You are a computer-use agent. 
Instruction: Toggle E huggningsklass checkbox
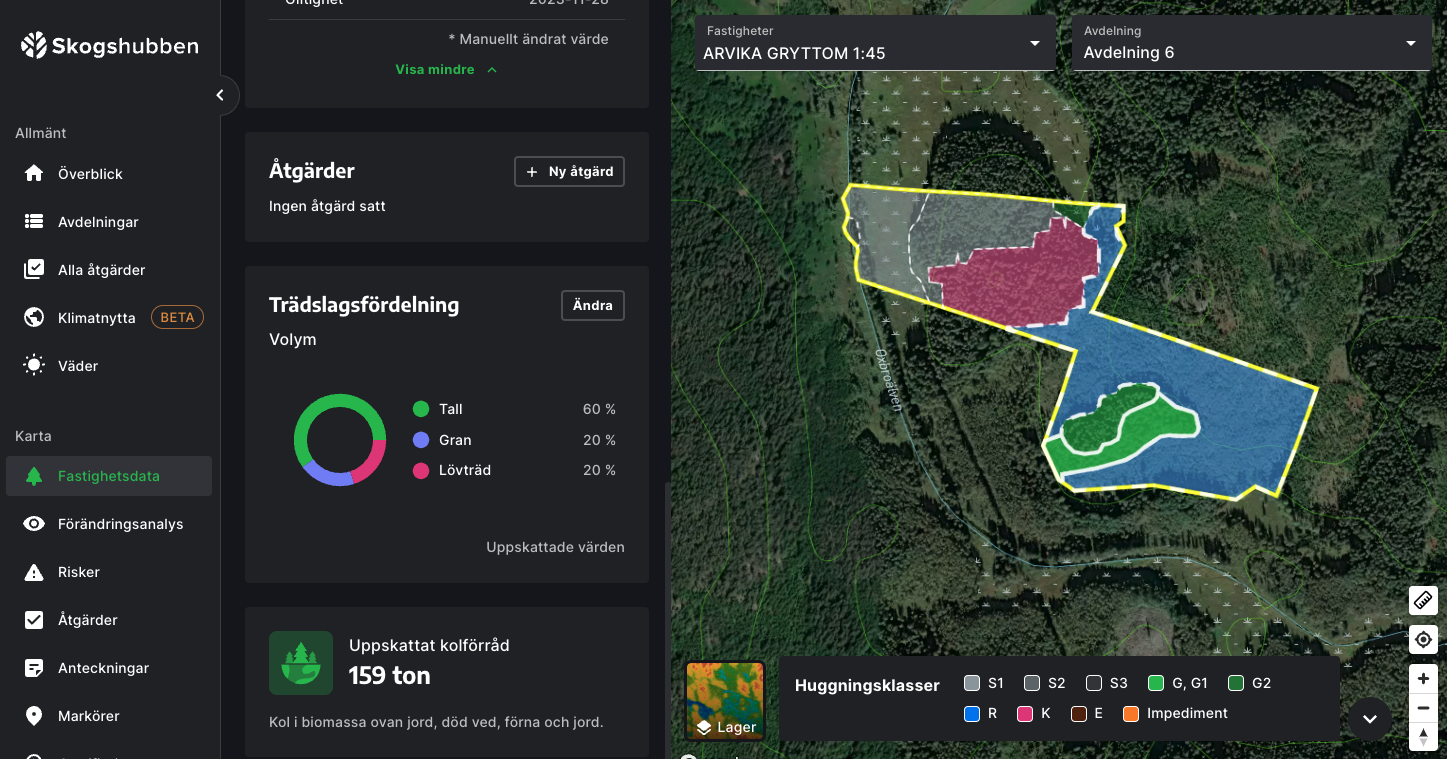click(1079, 714)
